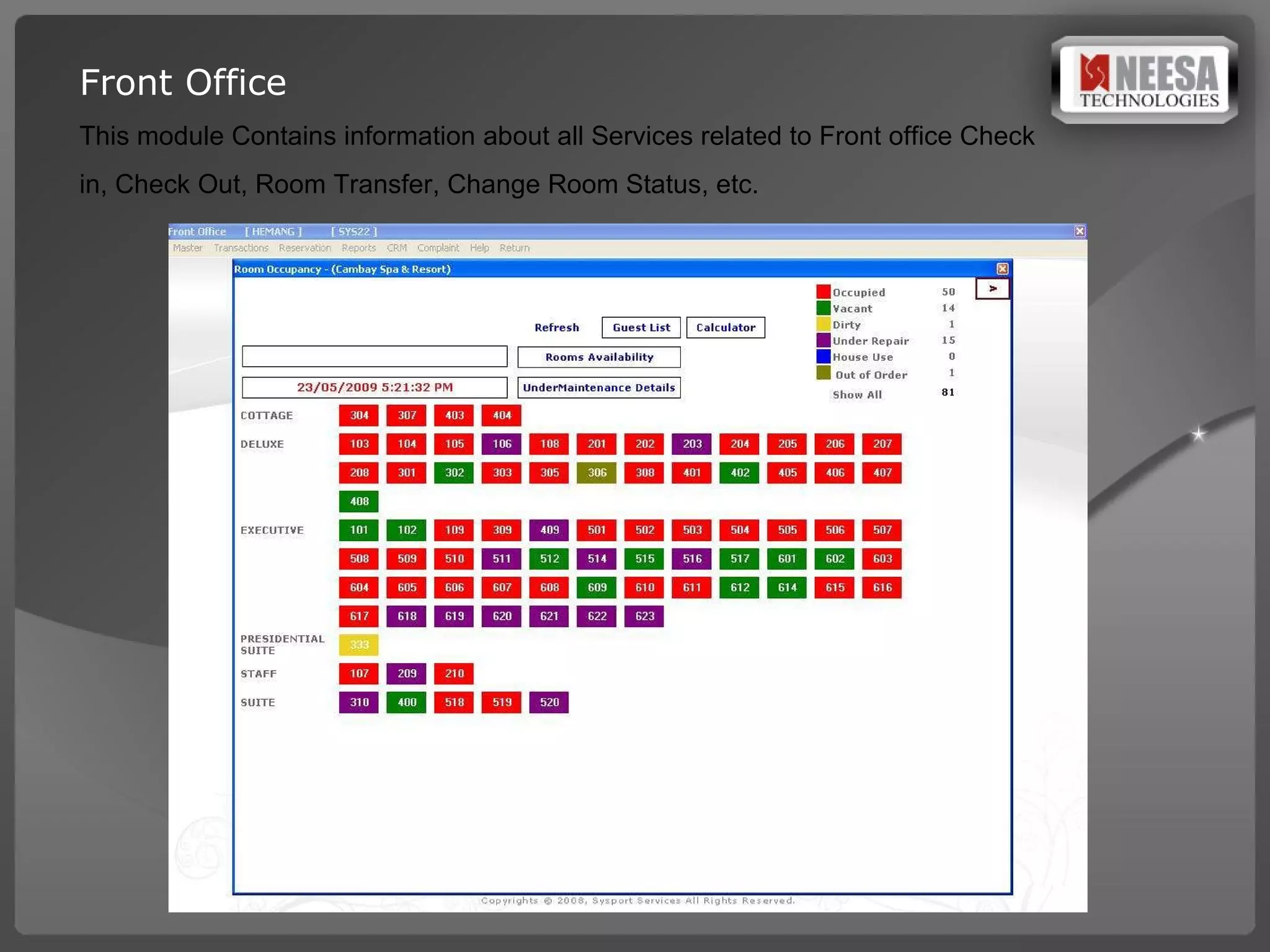Select the blue House Use legend swatch
The image size is (1270, 952).
click(824, 356)
